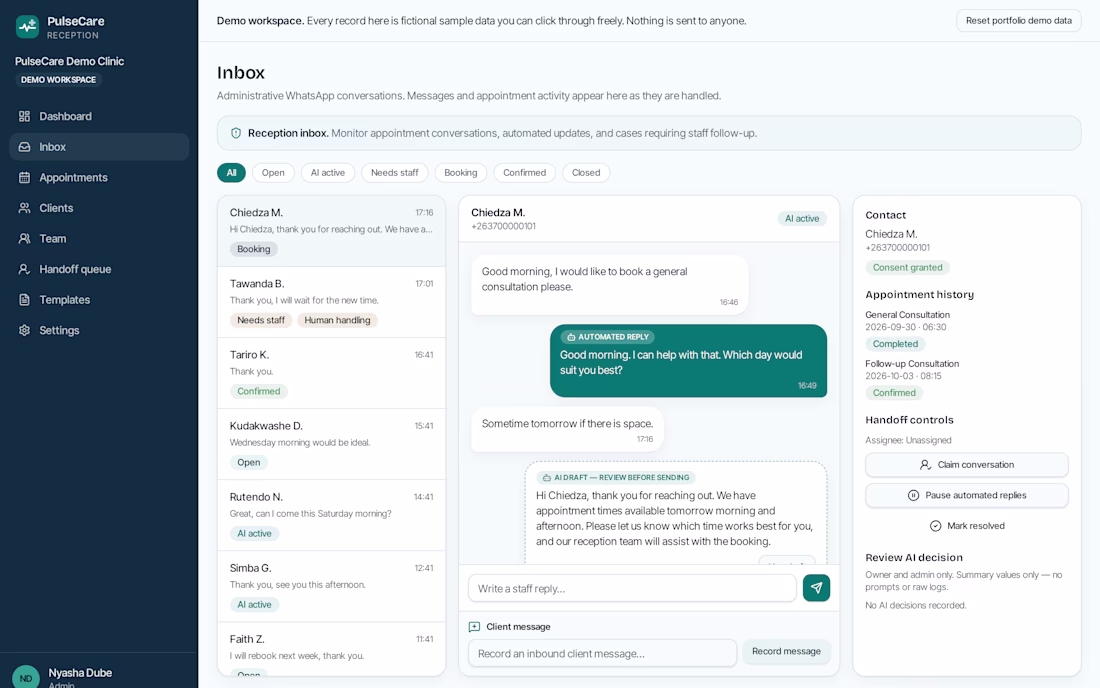Open Kudakwashe D. conversation
The image size is (1100, 688).
331,445
